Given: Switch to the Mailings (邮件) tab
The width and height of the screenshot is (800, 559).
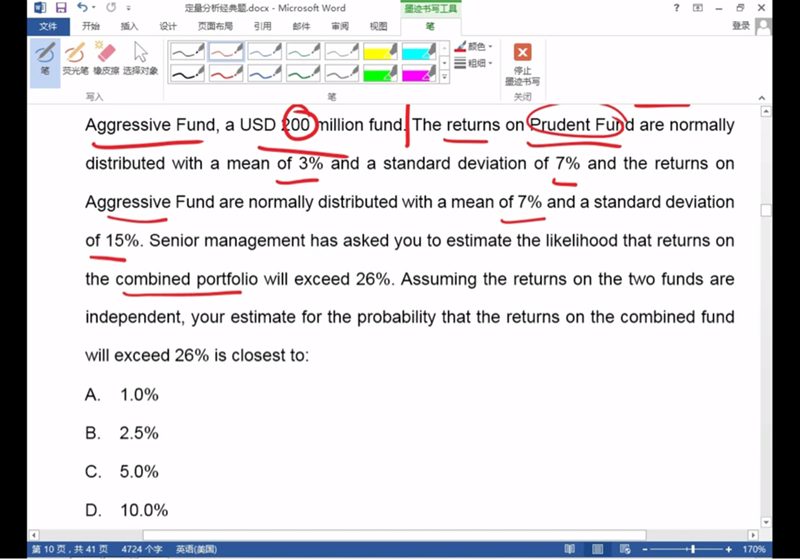Looking at the screenshot, I should [x=301, y=26].
